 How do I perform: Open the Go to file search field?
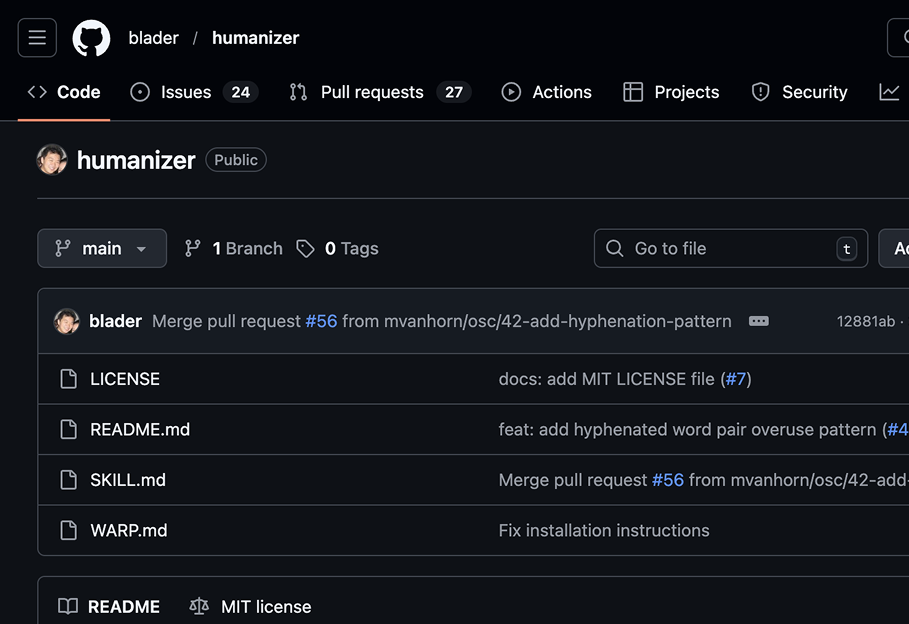pos(730,248)
